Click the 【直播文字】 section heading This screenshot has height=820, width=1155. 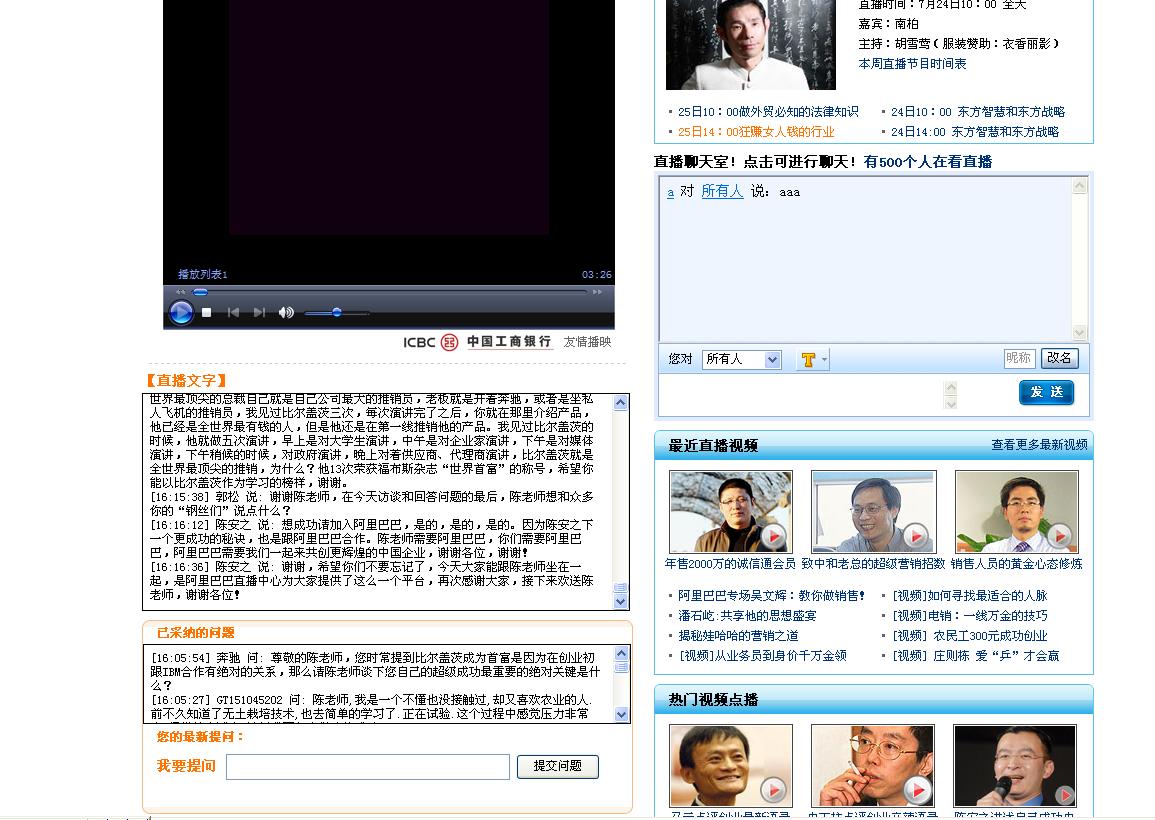tap(186, 380)
